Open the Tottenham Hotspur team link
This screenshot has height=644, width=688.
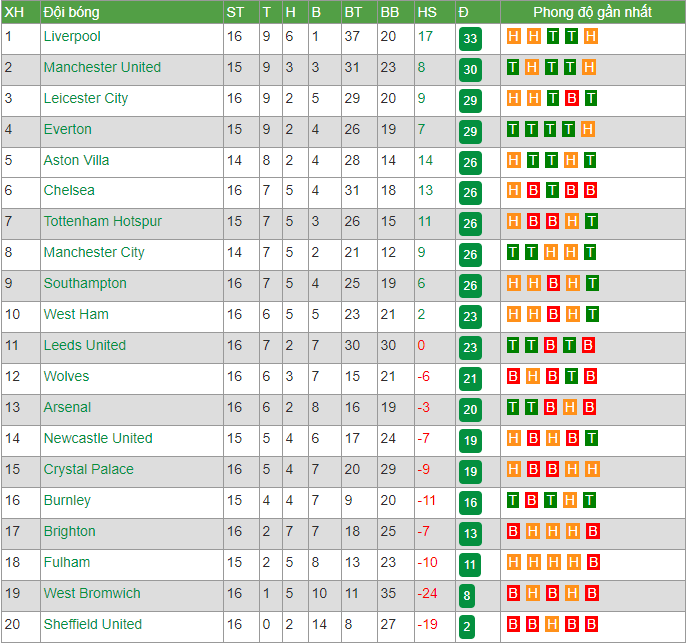pyautogui.click(x=103, y=221)
